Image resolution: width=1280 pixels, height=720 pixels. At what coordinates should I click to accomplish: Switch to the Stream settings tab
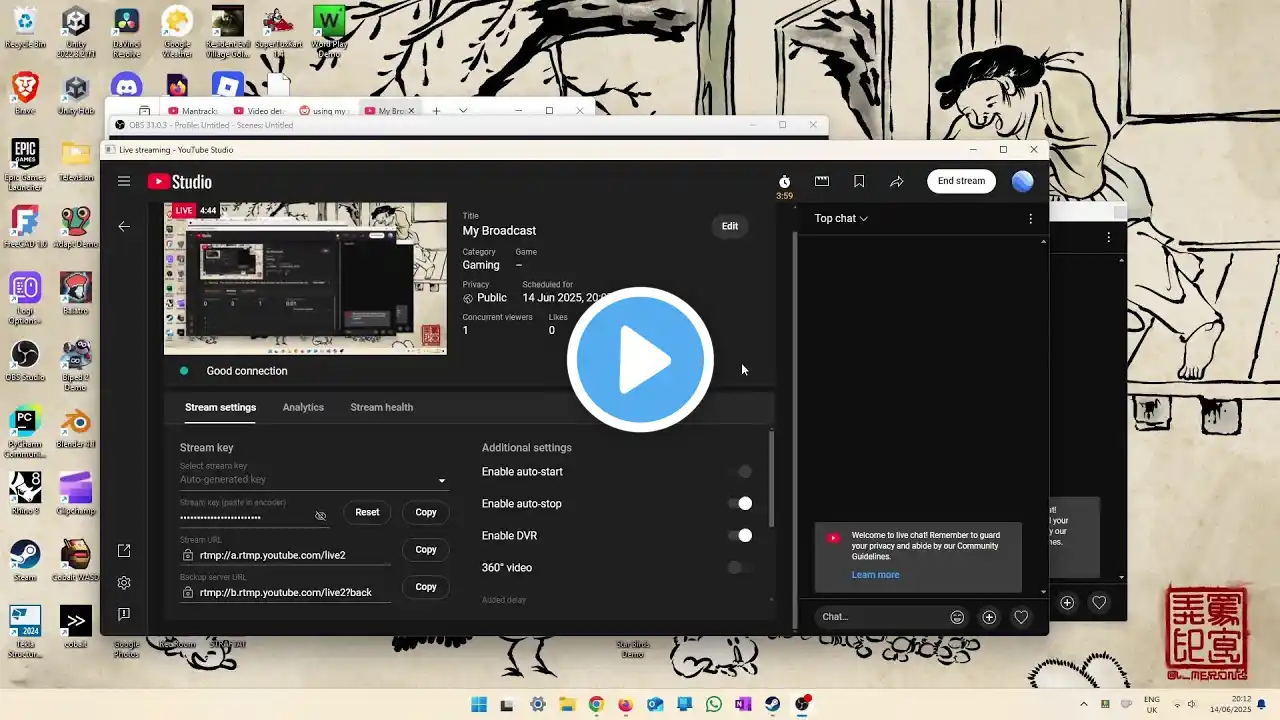(x=220, y=407)
